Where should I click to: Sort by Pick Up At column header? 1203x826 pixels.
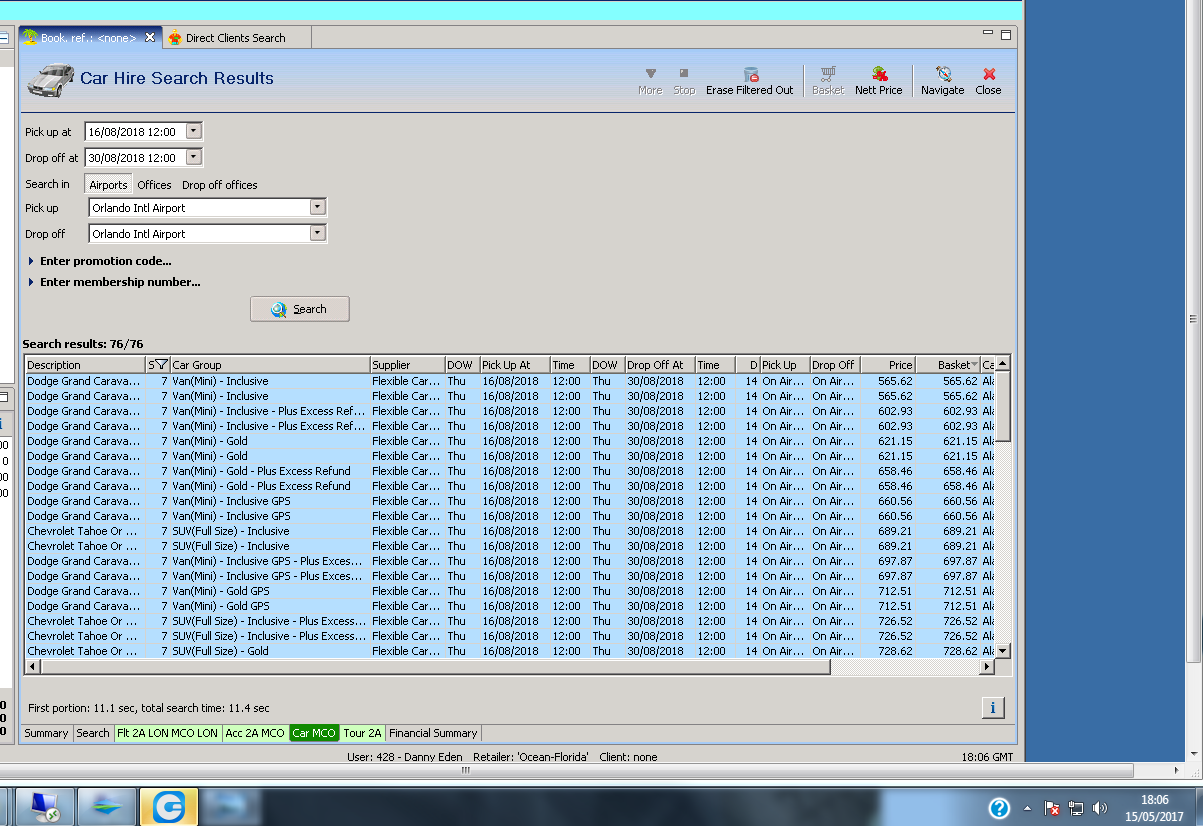(514, 365)
